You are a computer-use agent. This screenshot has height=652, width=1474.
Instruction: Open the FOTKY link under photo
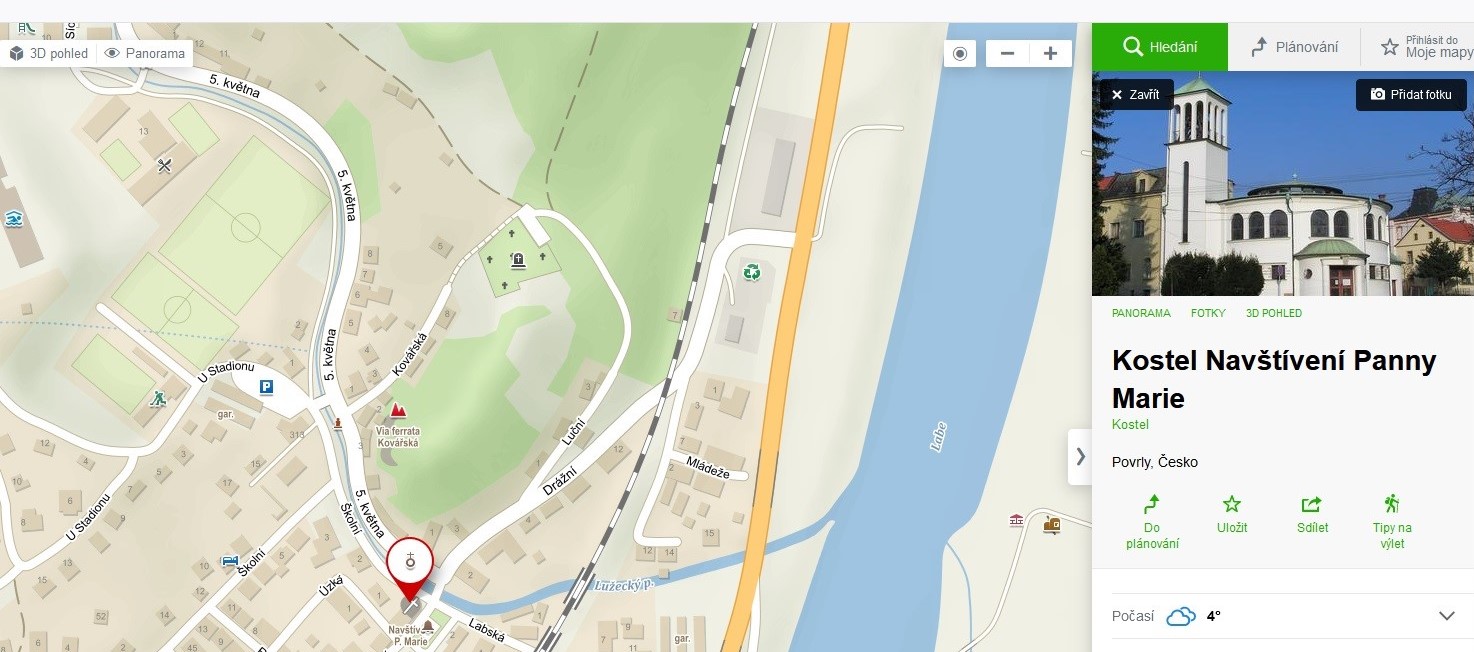(1208, 313)
